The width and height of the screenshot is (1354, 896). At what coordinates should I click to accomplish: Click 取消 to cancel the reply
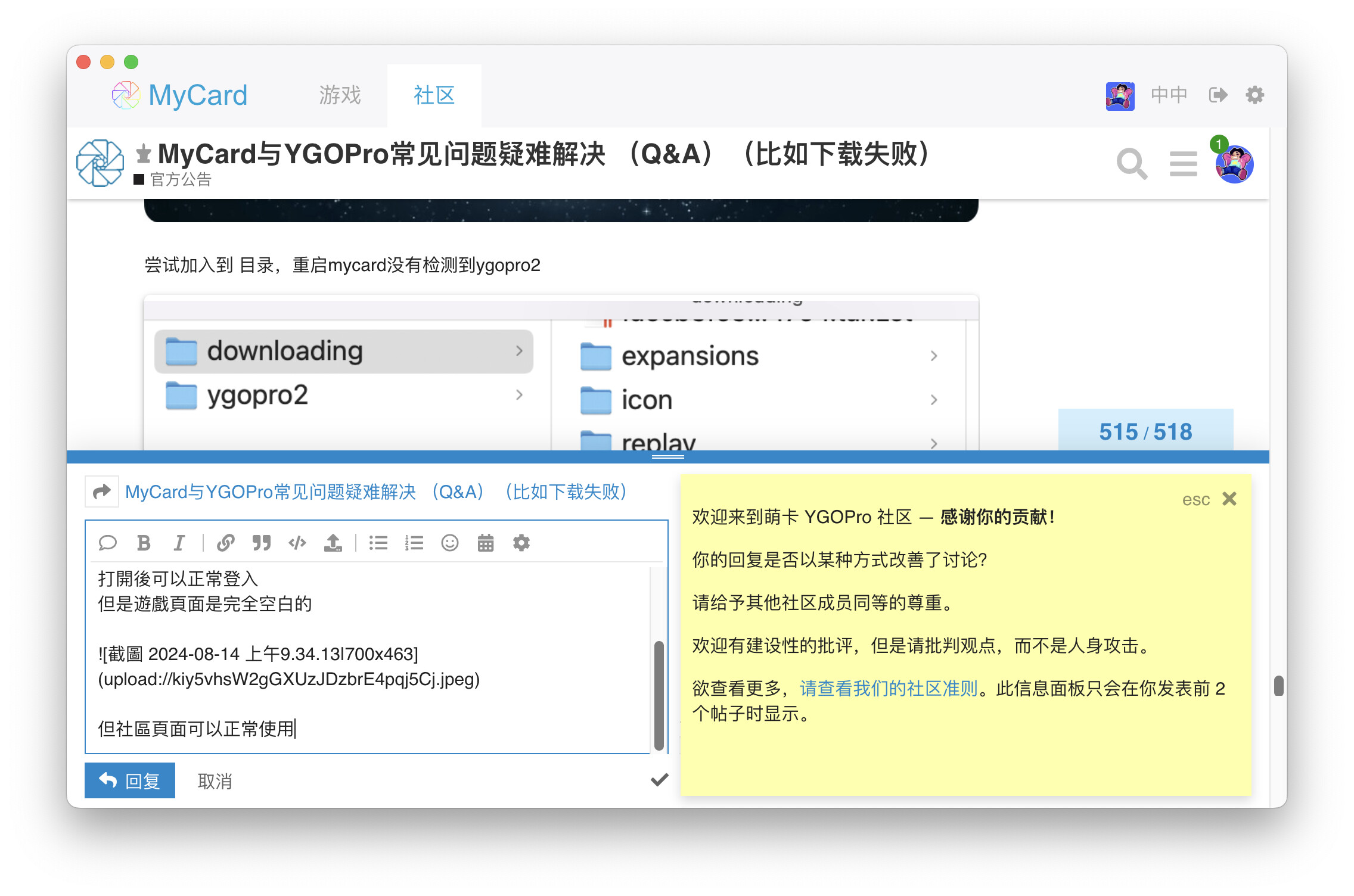(215, 781)
